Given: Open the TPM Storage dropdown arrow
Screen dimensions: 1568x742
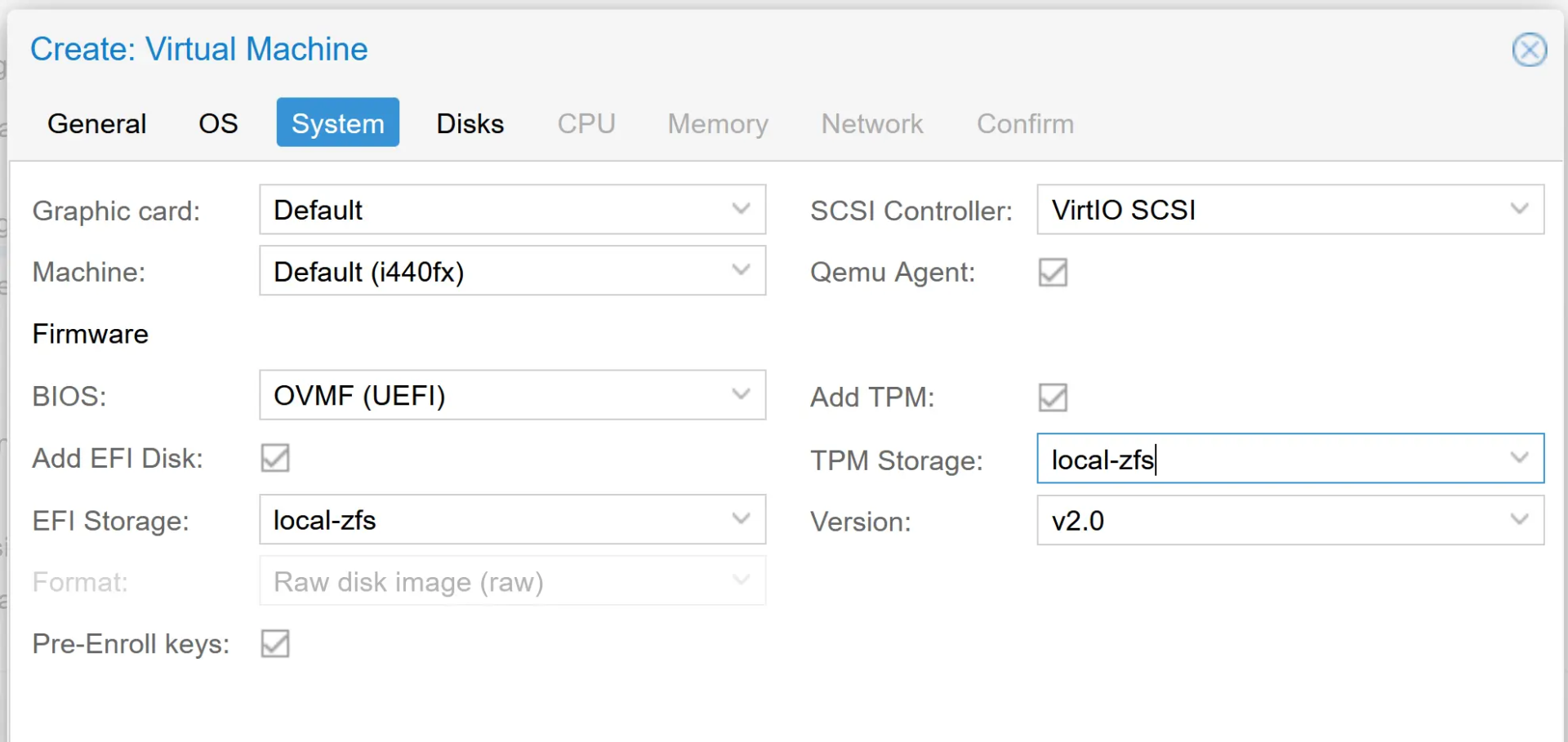Looking at the screenshot, I should pos(1519,459).
